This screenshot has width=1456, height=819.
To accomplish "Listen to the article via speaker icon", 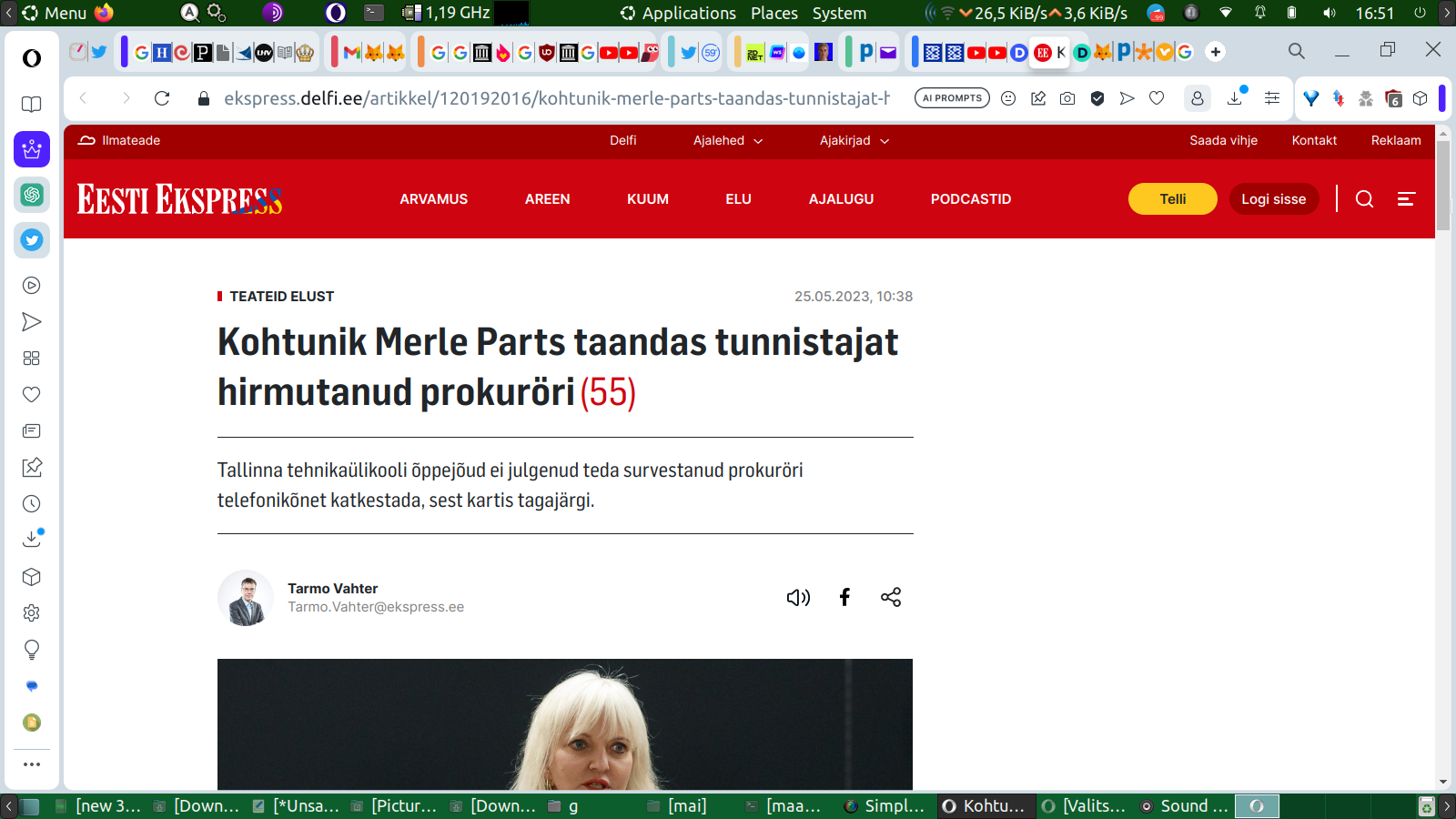I will 798,598.
